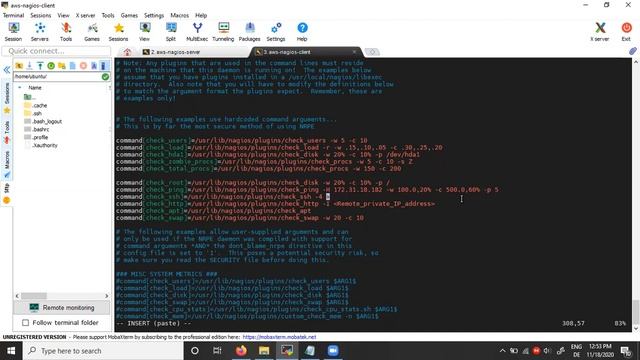Launch the MultiExec mode icon
The image size is (640, 360).
[197, 32]
